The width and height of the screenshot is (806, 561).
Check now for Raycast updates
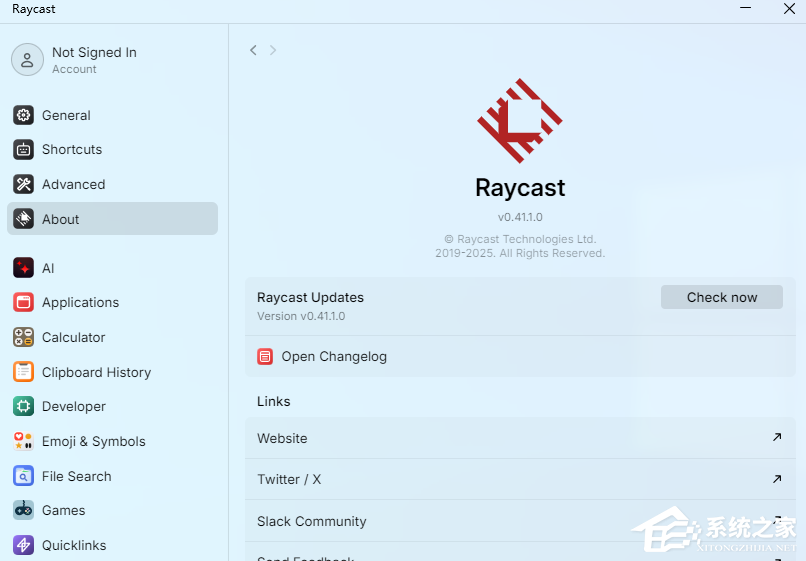coord(722,297)
